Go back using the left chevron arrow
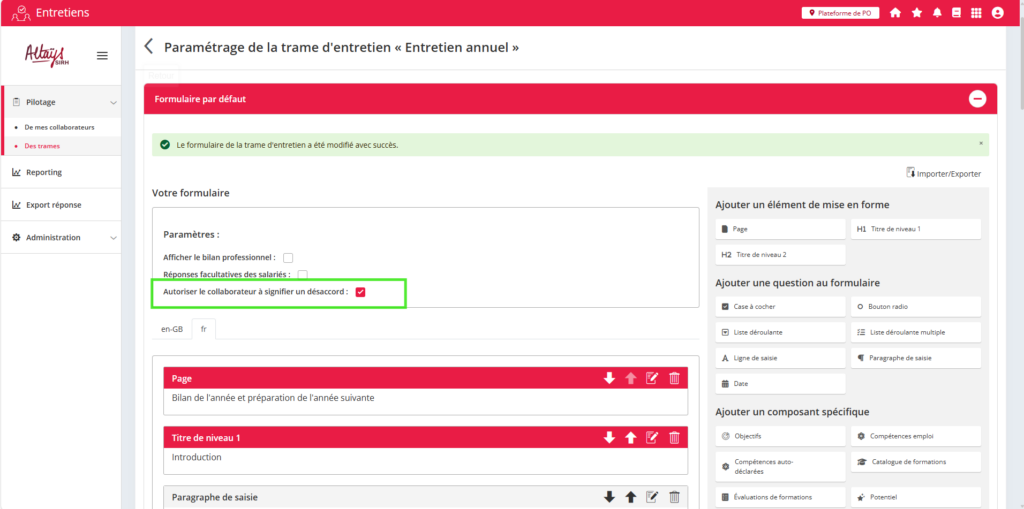 149,47
